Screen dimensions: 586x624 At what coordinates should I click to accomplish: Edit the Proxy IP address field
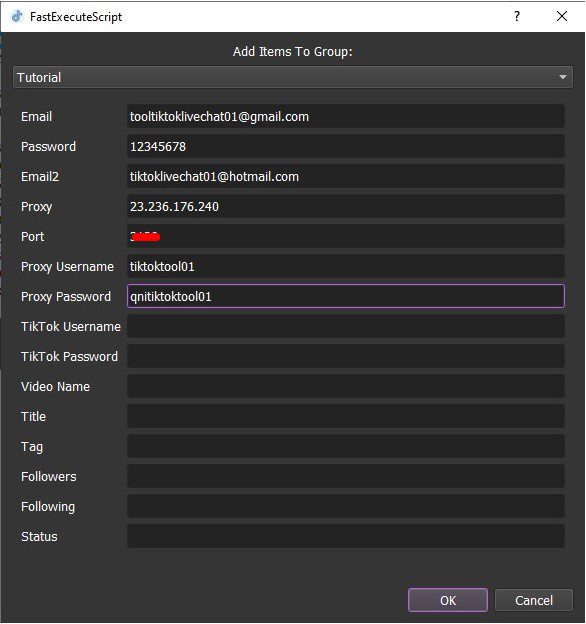[x=346, y=207]
